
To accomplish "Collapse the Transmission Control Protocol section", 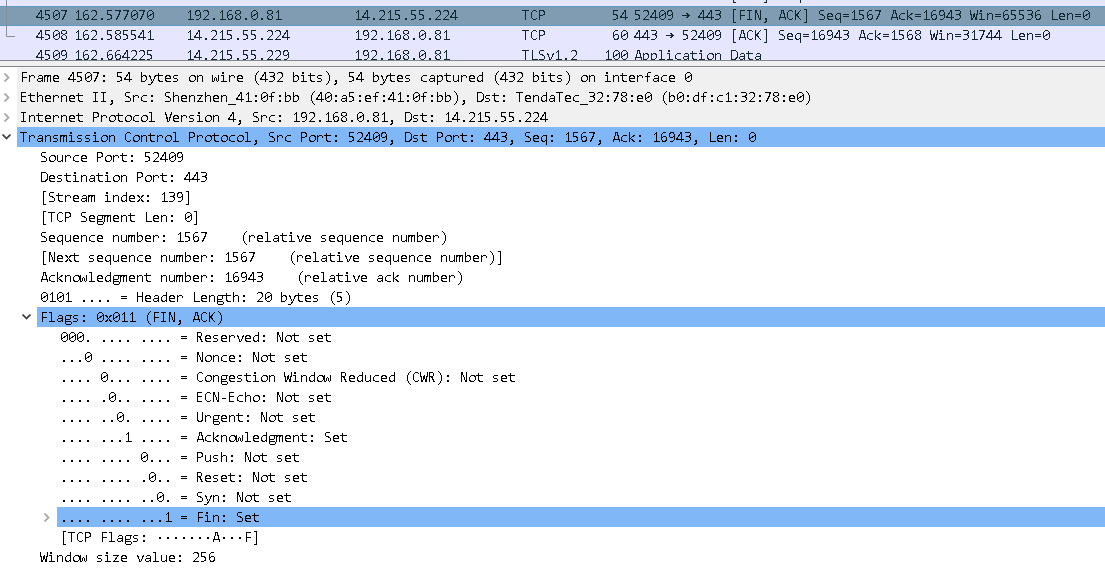I will point(9,137).
